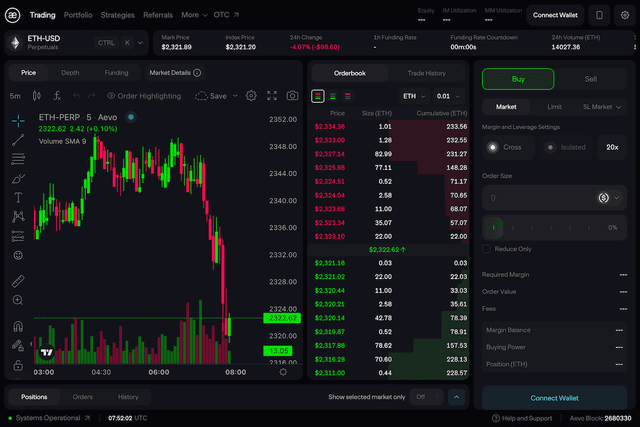Take a chart snapshot with camera icon

point(292,96)
